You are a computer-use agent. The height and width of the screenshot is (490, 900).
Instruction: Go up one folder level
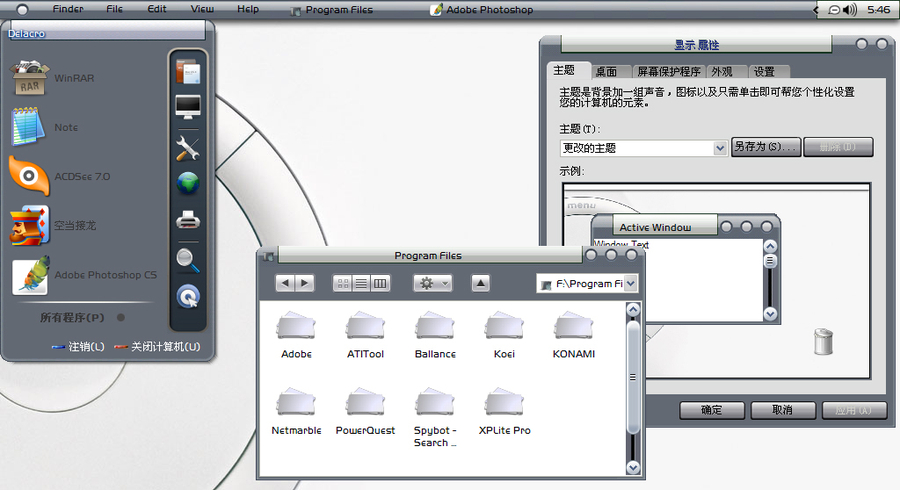click(480, 283)
